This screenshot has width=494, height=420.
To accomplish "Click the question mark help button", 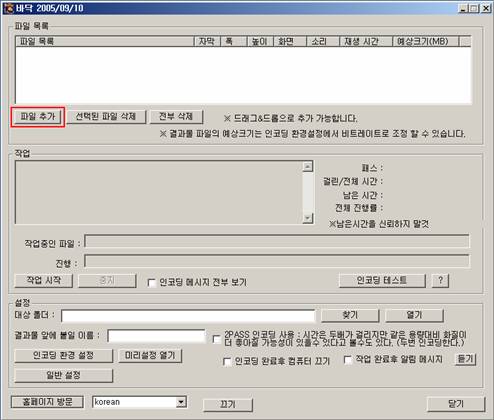I will click(440, 280).
